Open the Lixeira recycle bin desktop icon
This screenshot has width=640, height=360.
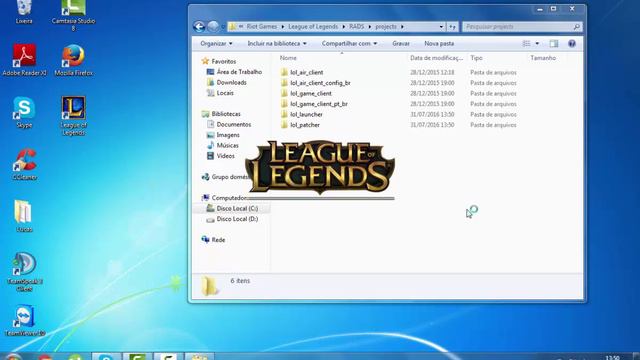pyautogui.click(x=24, y=11)
